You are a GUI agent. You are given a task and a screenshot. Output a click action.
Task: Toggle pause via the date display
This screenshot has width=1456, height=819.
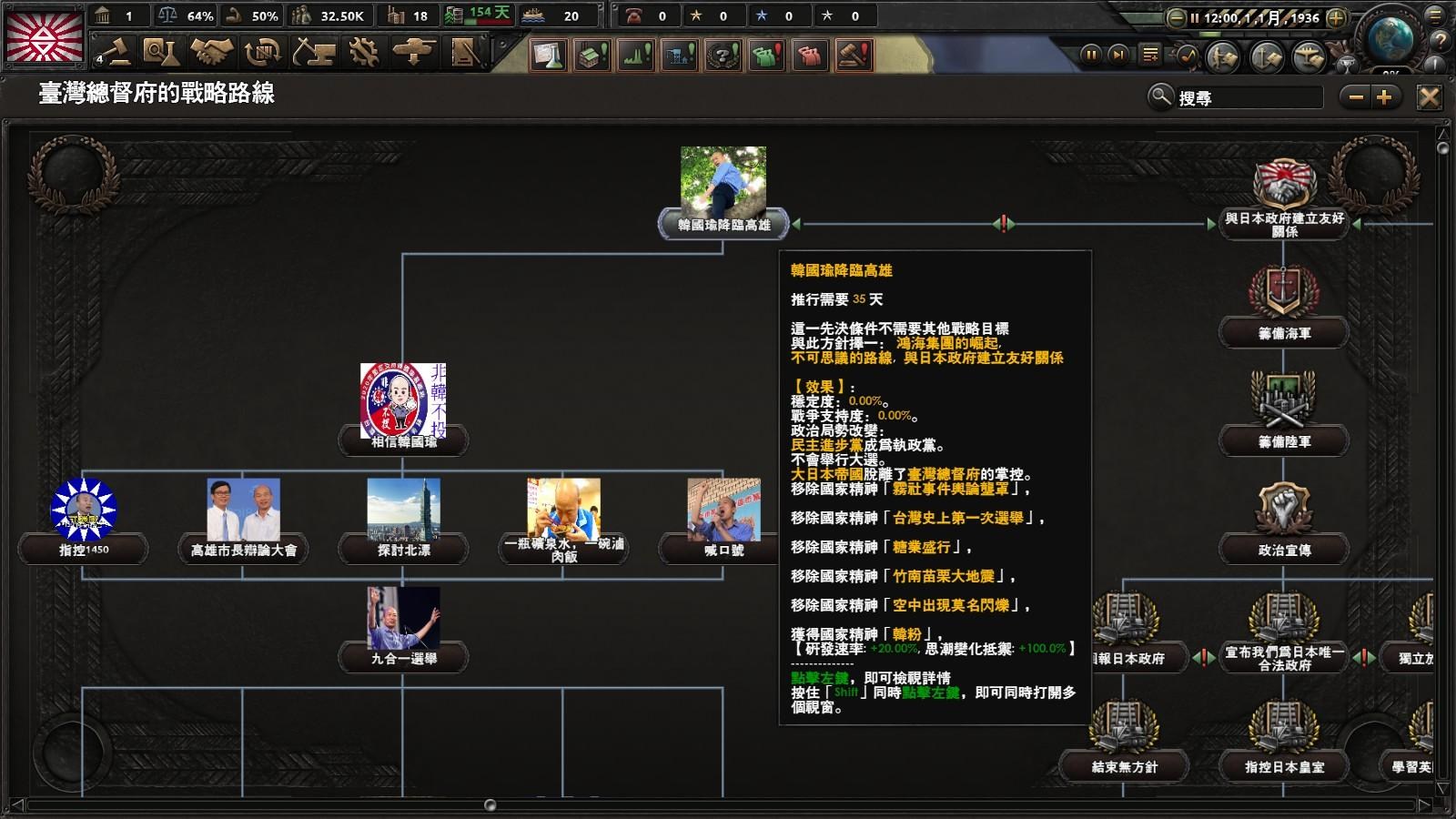(1256, 17)
